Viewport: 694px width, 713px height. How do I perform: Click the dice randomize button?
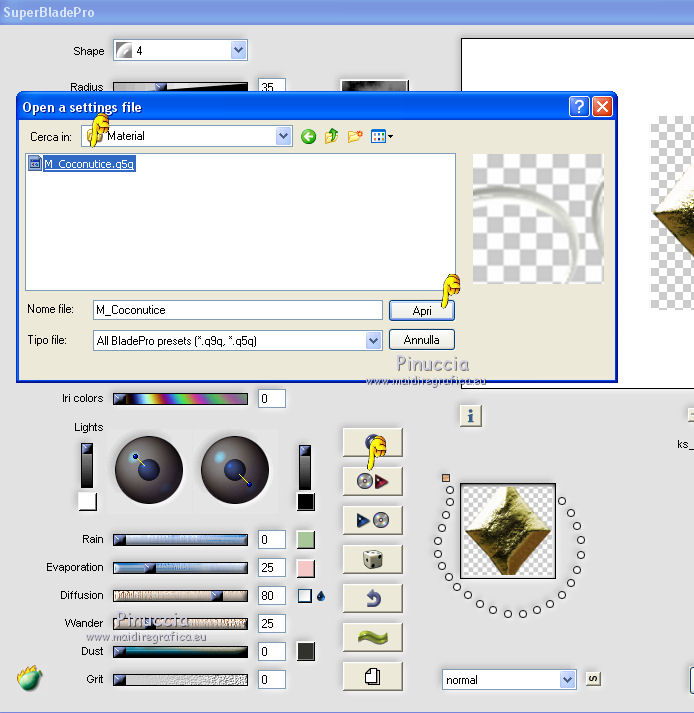click(x=372, y=559)
